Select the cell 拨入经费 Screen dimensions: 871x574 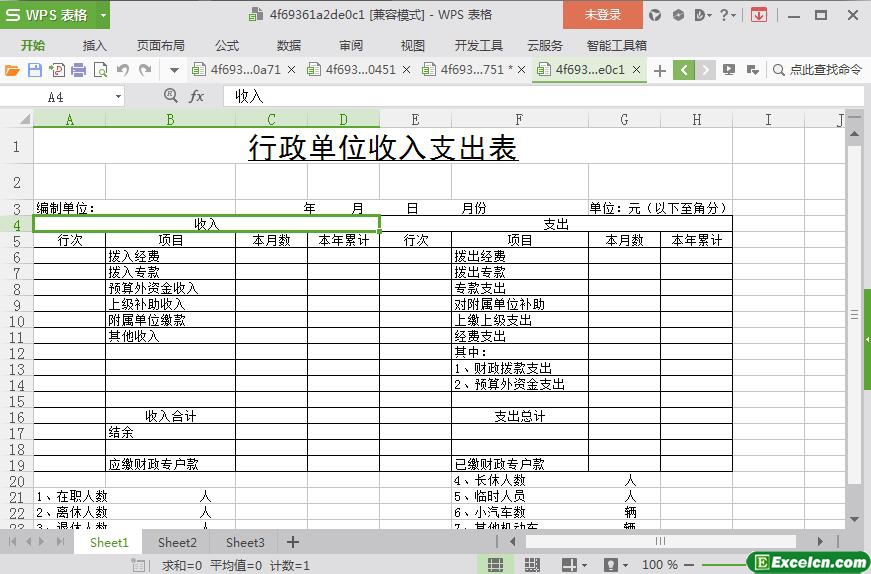pyautogui.click(x=170, y=256)
